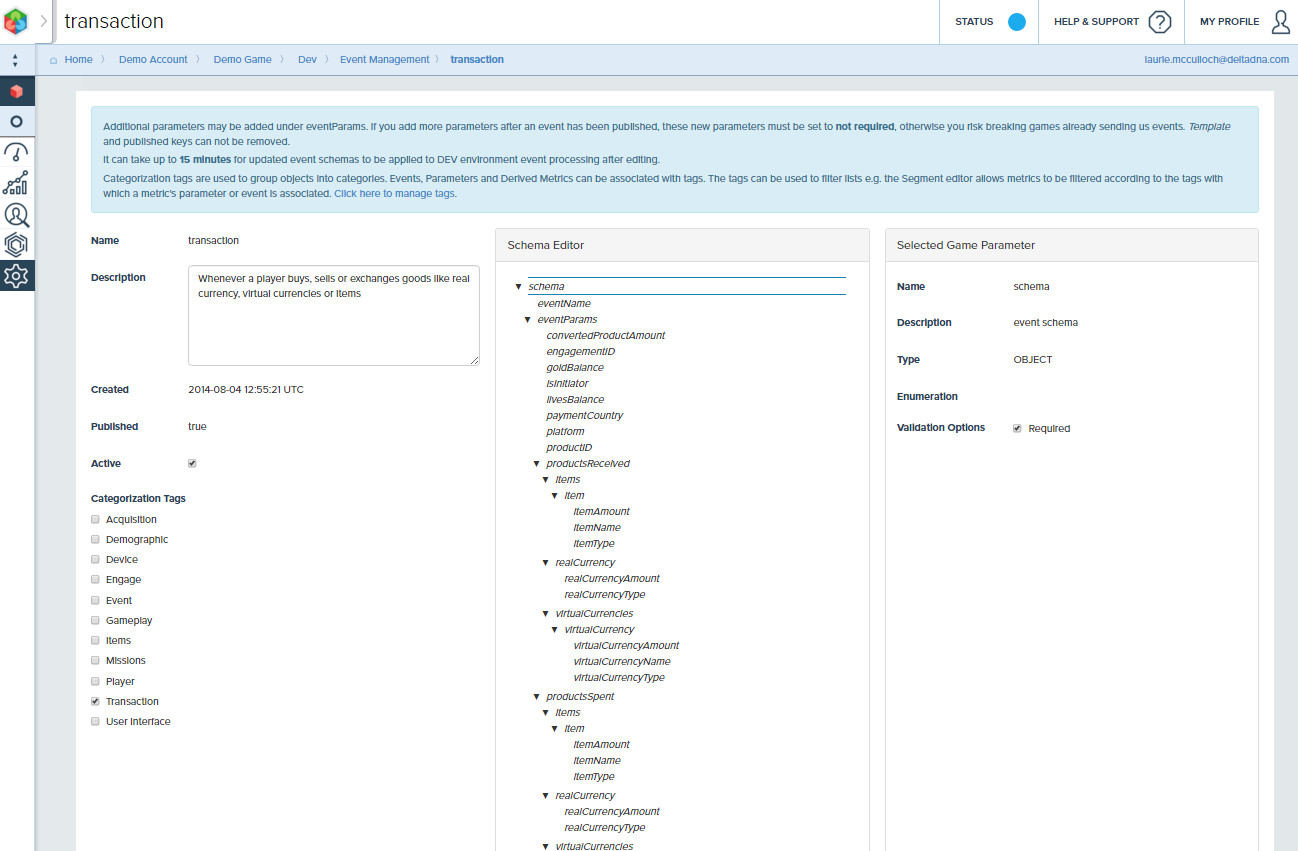Check the Event tag
The width and height of the screenshot is (1298, 851).
tap(95, 601)
